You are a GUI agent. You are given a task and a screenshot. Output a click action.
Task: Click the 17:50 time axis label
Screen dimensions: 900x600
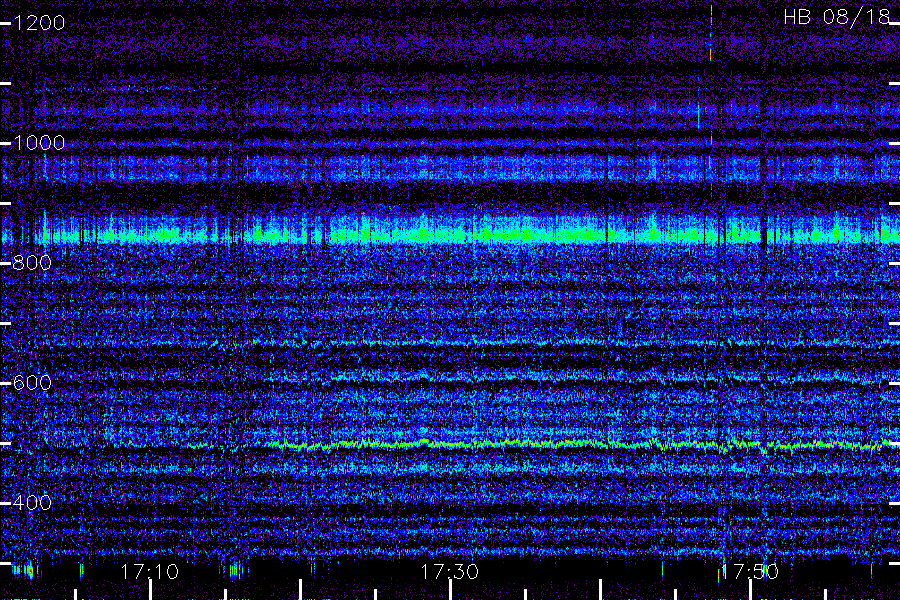click(x=750, y=572)
